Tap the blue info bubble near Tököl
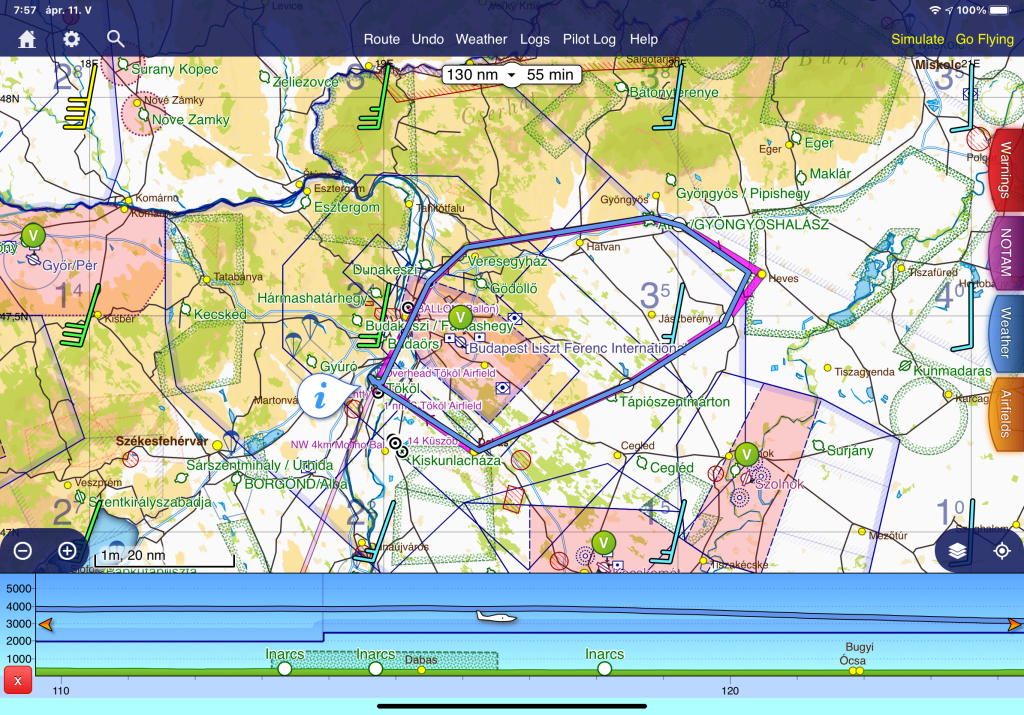Screen dimensions: 1024x715 coord(322,397)
